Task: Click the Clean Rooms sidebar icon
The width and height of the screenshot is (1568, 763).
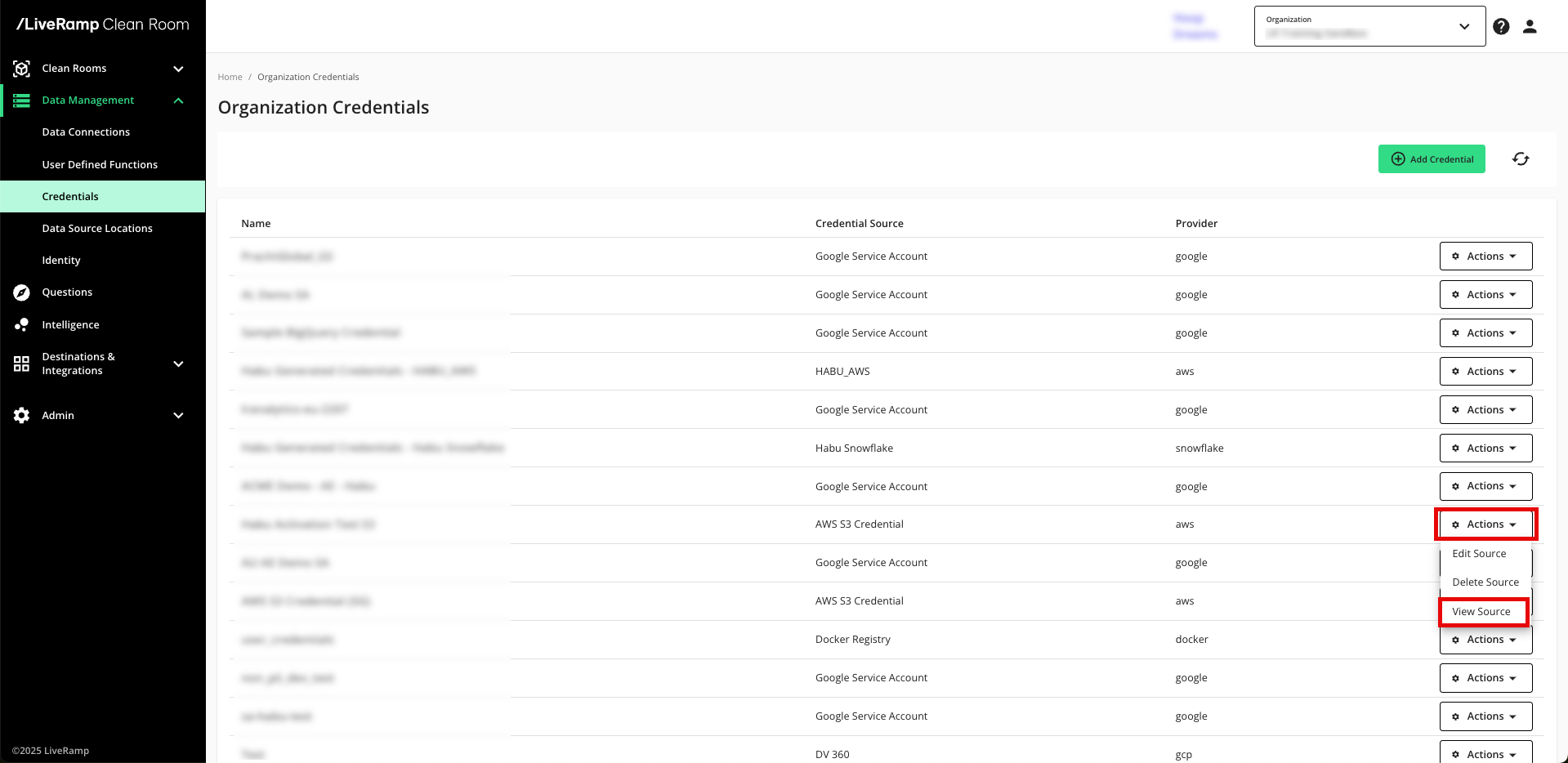Action: point(22,69)
